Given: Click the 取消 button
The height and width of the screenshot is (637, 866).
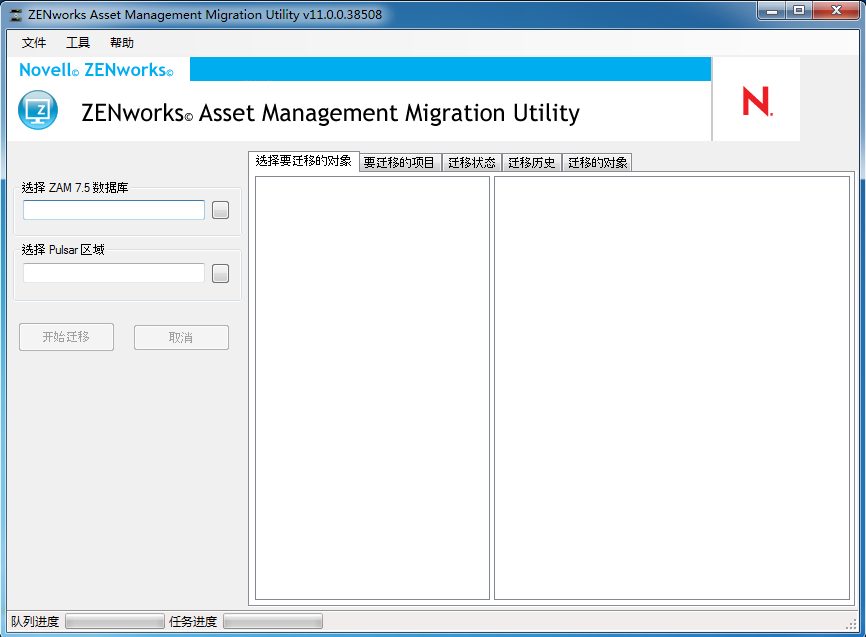Looking at the screenshot, I should click(x=181, y=337).
